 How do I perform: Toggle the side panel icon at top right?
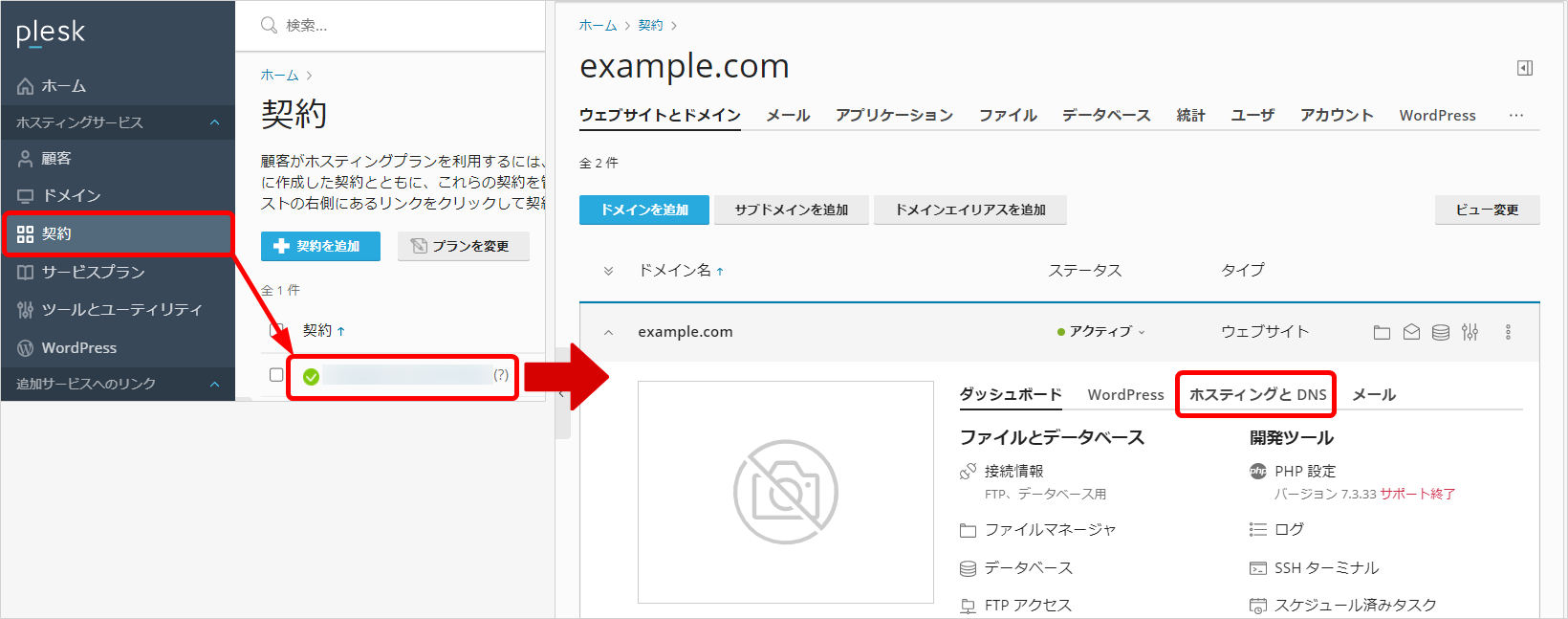1525,68
